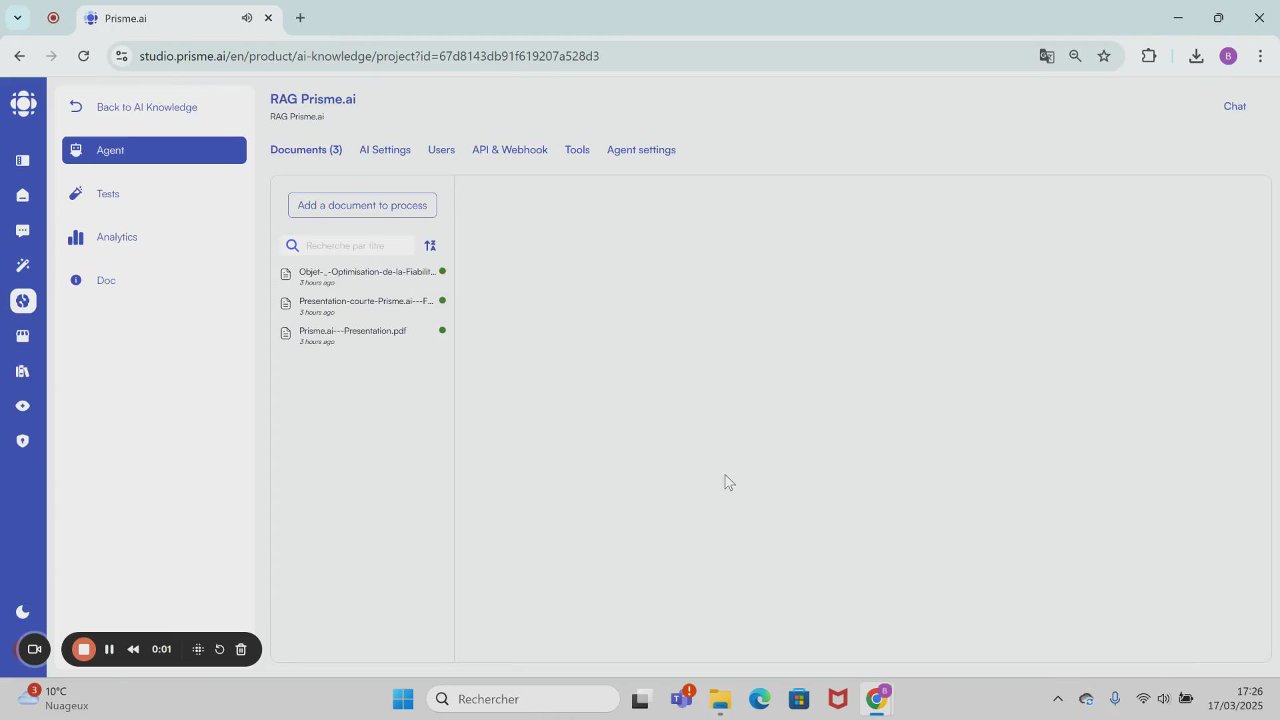Open the Objet-_-Optimisation-de-la-Fiabilit document
Screen dimensions: 1280x720
pos(363,276)
